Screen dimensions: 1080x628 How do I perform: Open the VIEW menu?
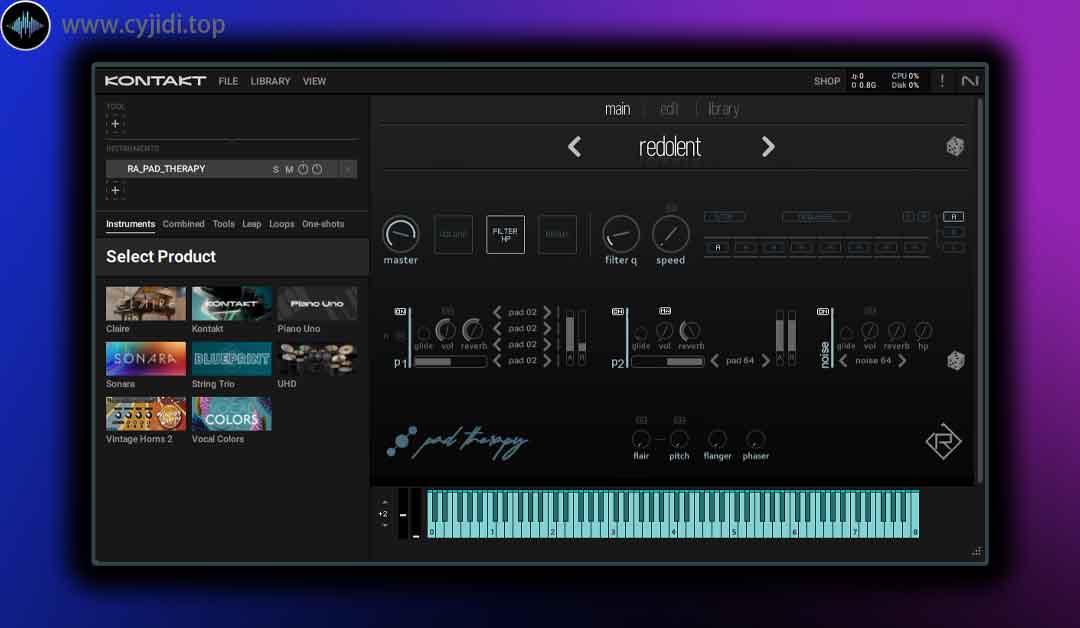[x=314, y=81]
